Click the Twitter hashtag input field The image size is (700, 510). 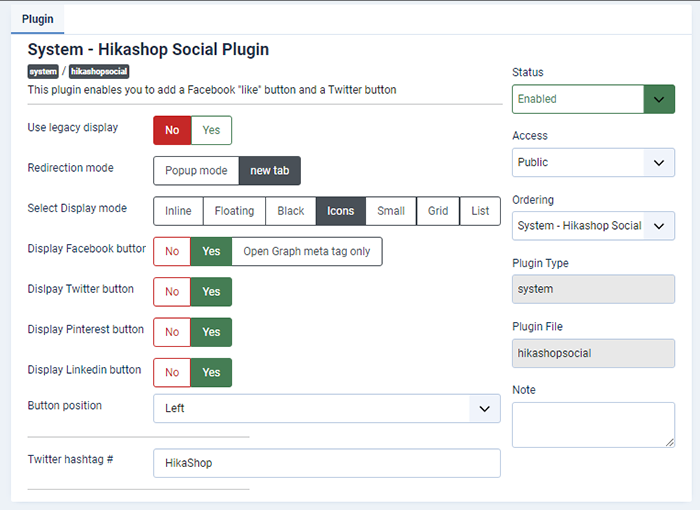(327, 463)
